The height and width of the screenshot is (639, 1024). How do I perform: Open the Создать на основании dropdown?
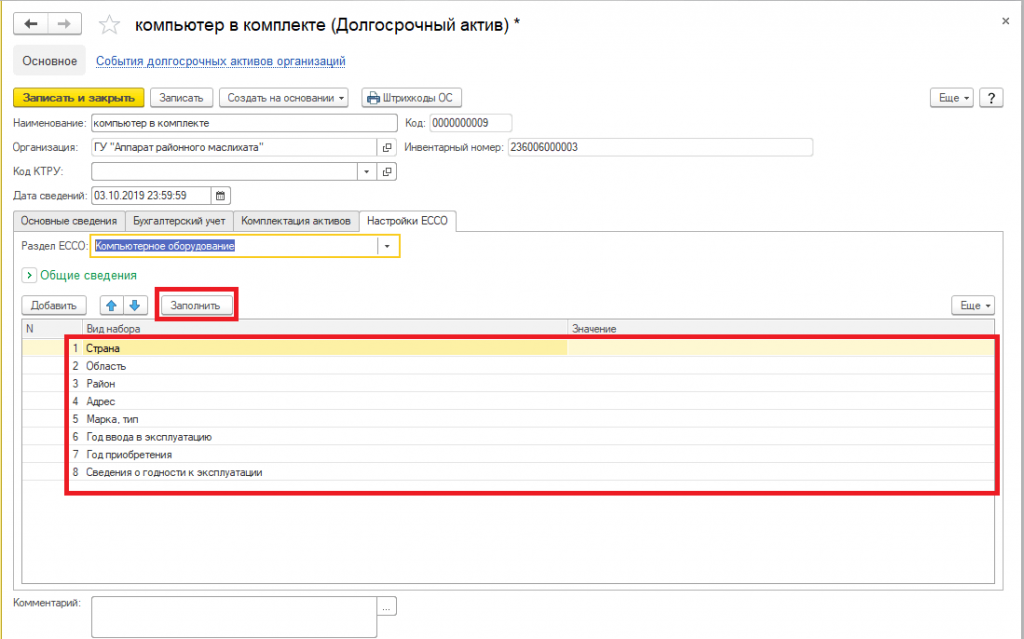(285, 98)
